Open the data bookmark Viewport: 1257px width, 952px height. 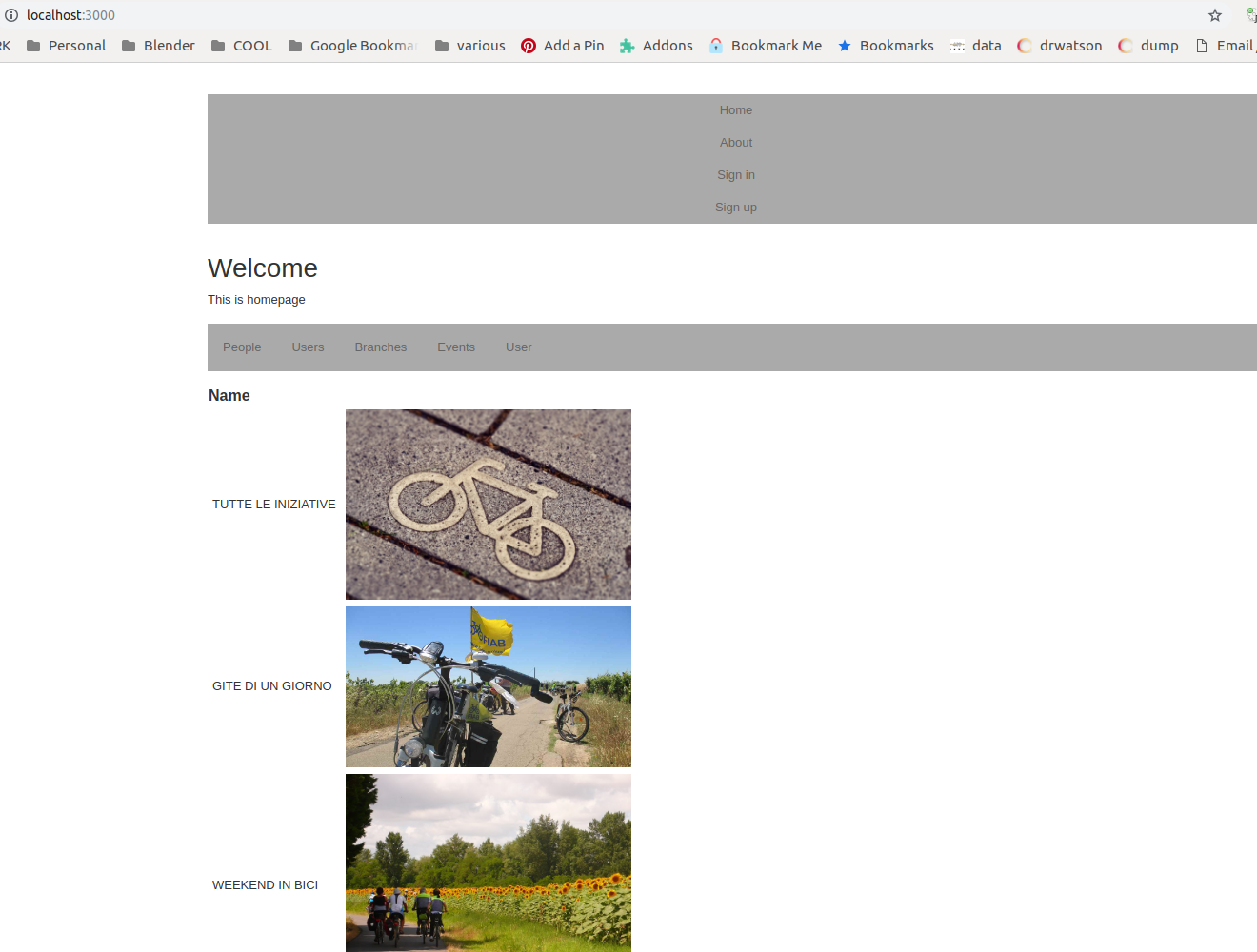976,46
